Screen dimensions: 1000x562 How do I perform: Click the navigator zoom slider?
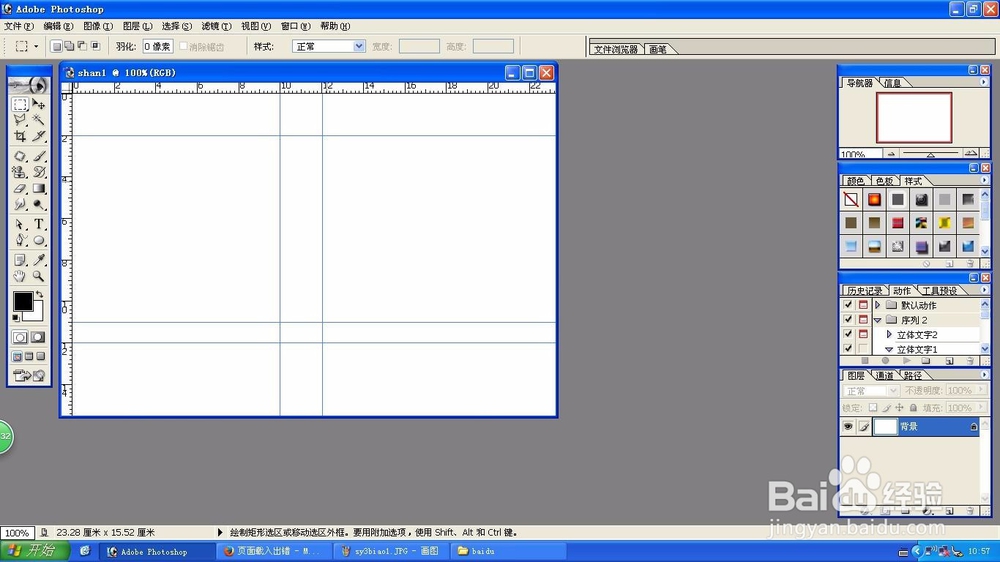tap(930, 154)
